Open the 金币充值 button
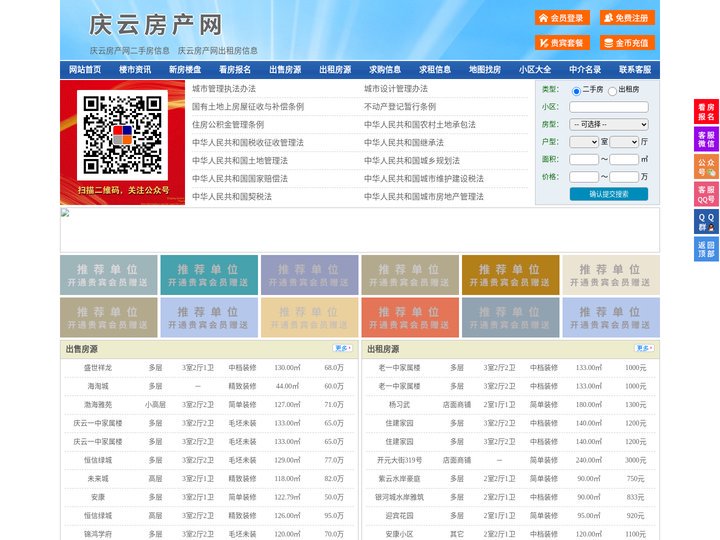Viewport: 720px width, 540px height. click(x=627, y=43)
